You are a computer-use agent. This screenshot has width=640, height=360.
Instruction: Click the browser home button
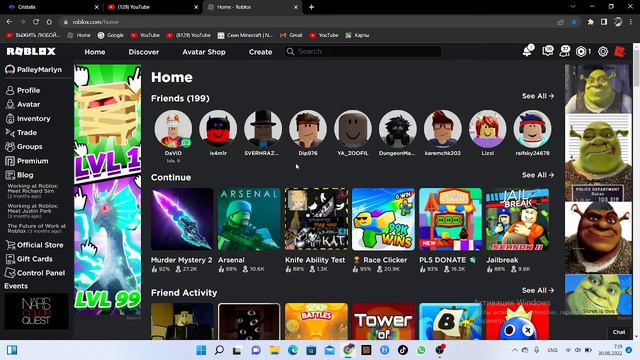coord(49,22)
